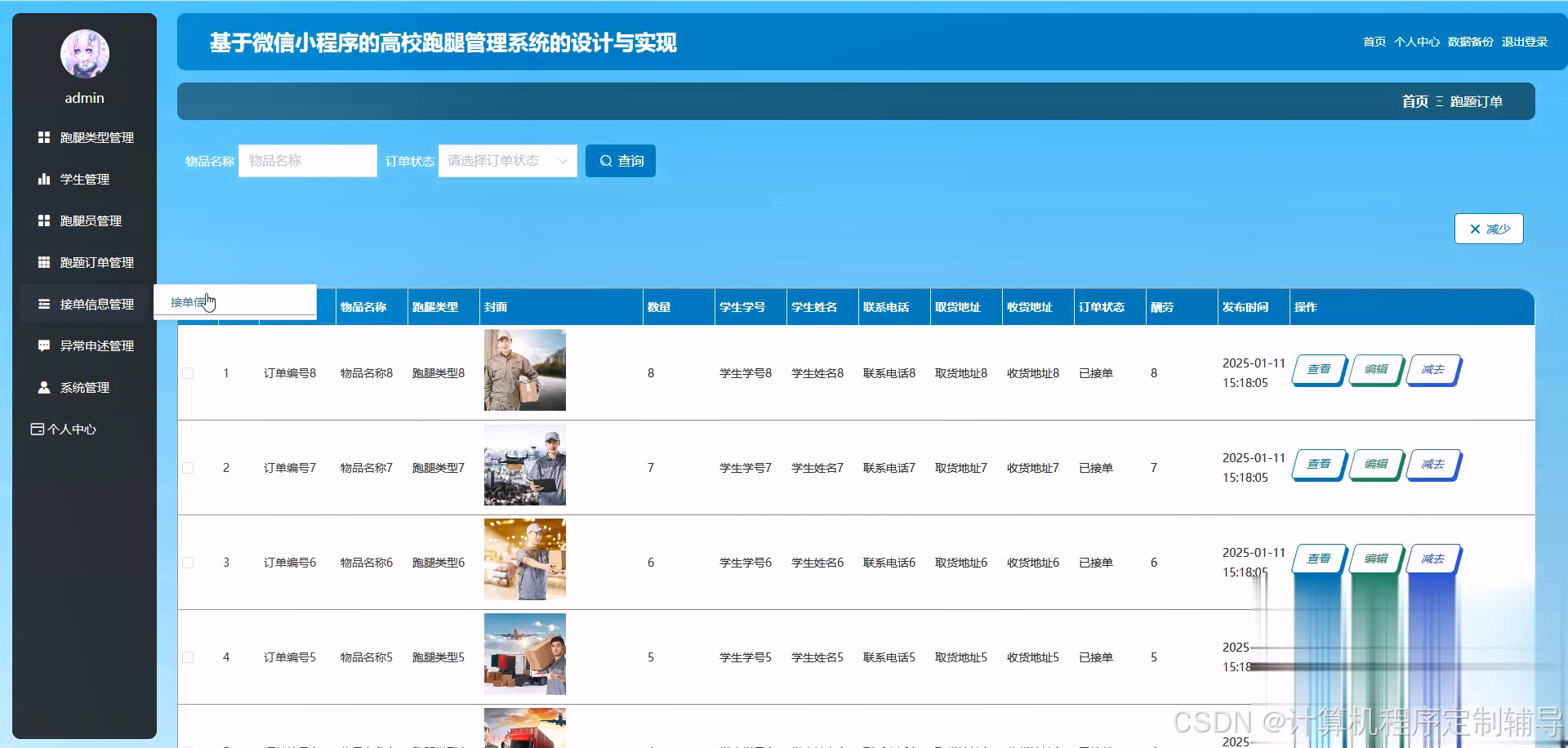Click the 系统管理 user icon
The width and height of the screenshot is (1568, 748).
tap(44, 387)
